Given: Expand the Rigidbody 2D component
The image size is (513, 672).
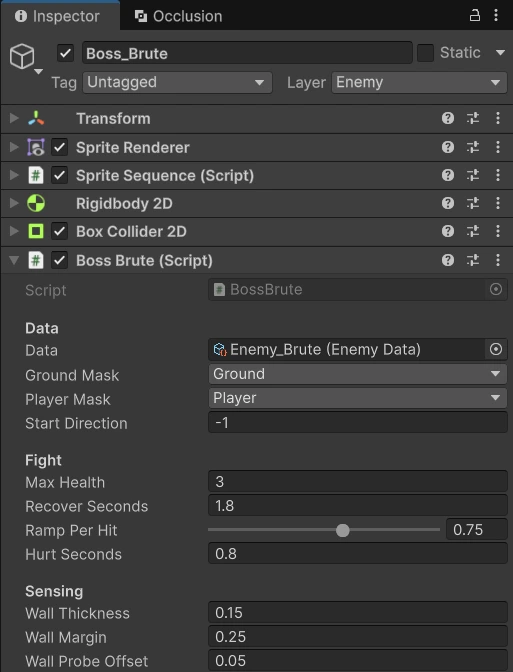Looking at the screenshot, I should 14,203.
